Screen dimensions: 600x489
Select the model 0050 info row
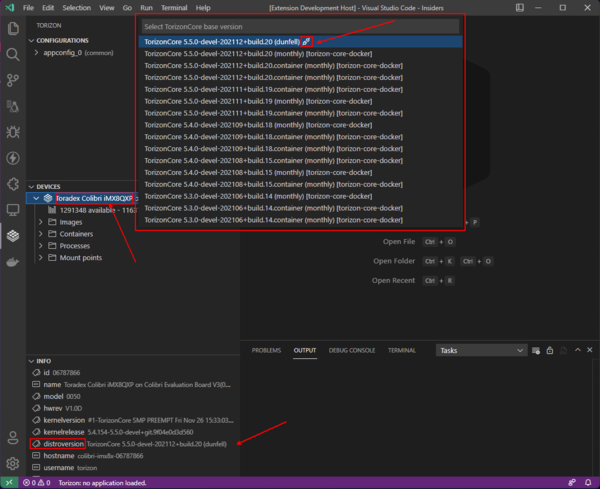(133, 396)
